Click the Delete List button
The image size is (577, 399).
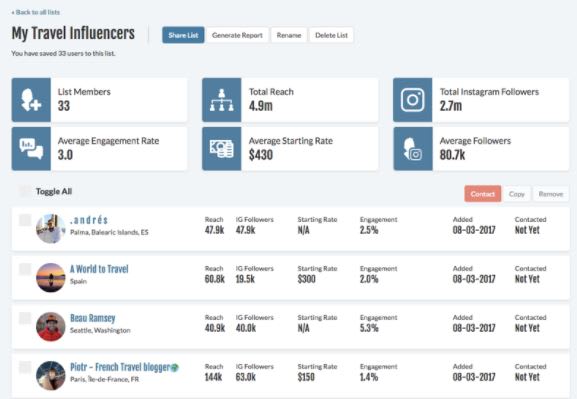click(331, 35)
